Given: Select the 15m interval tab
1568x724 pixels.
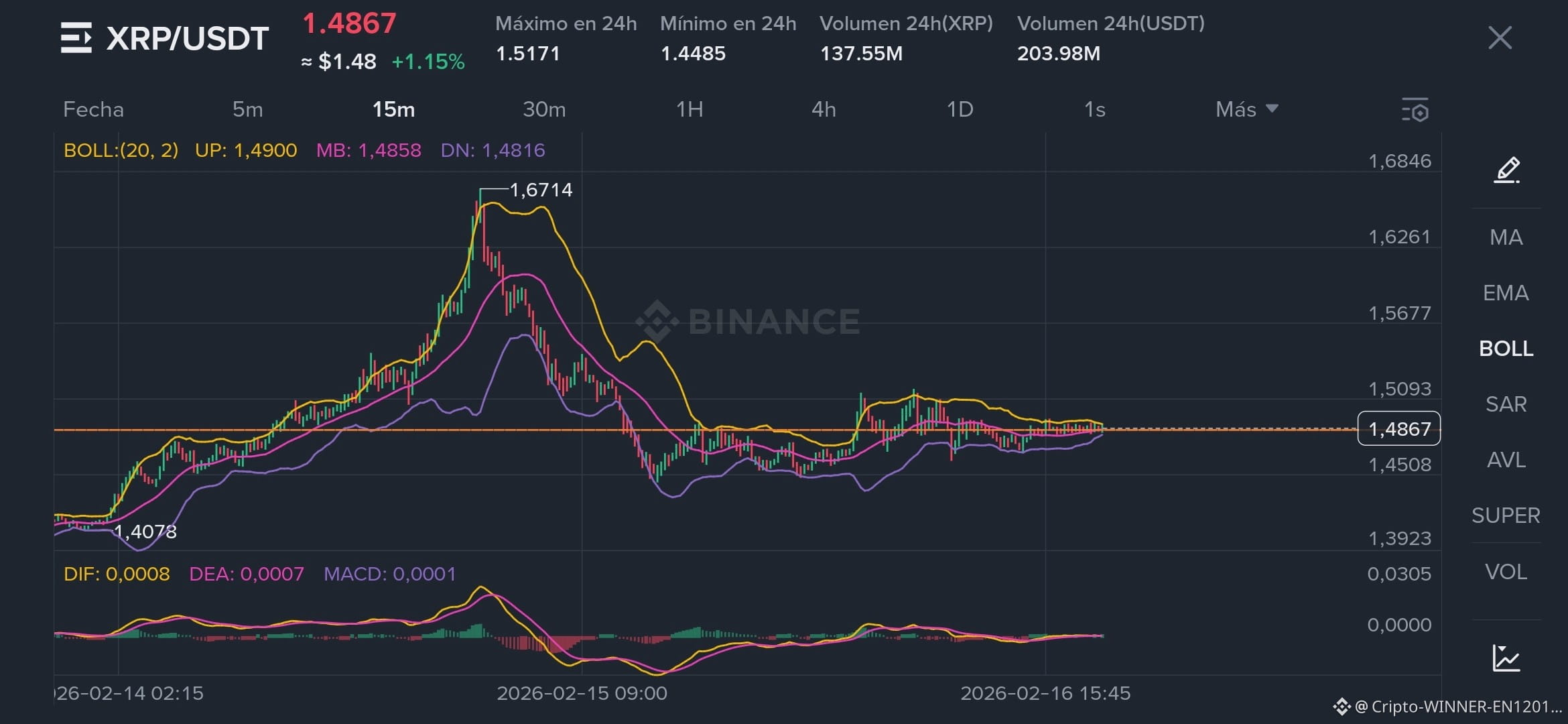Looking at the screenshot, I should (x=393, y=109).
